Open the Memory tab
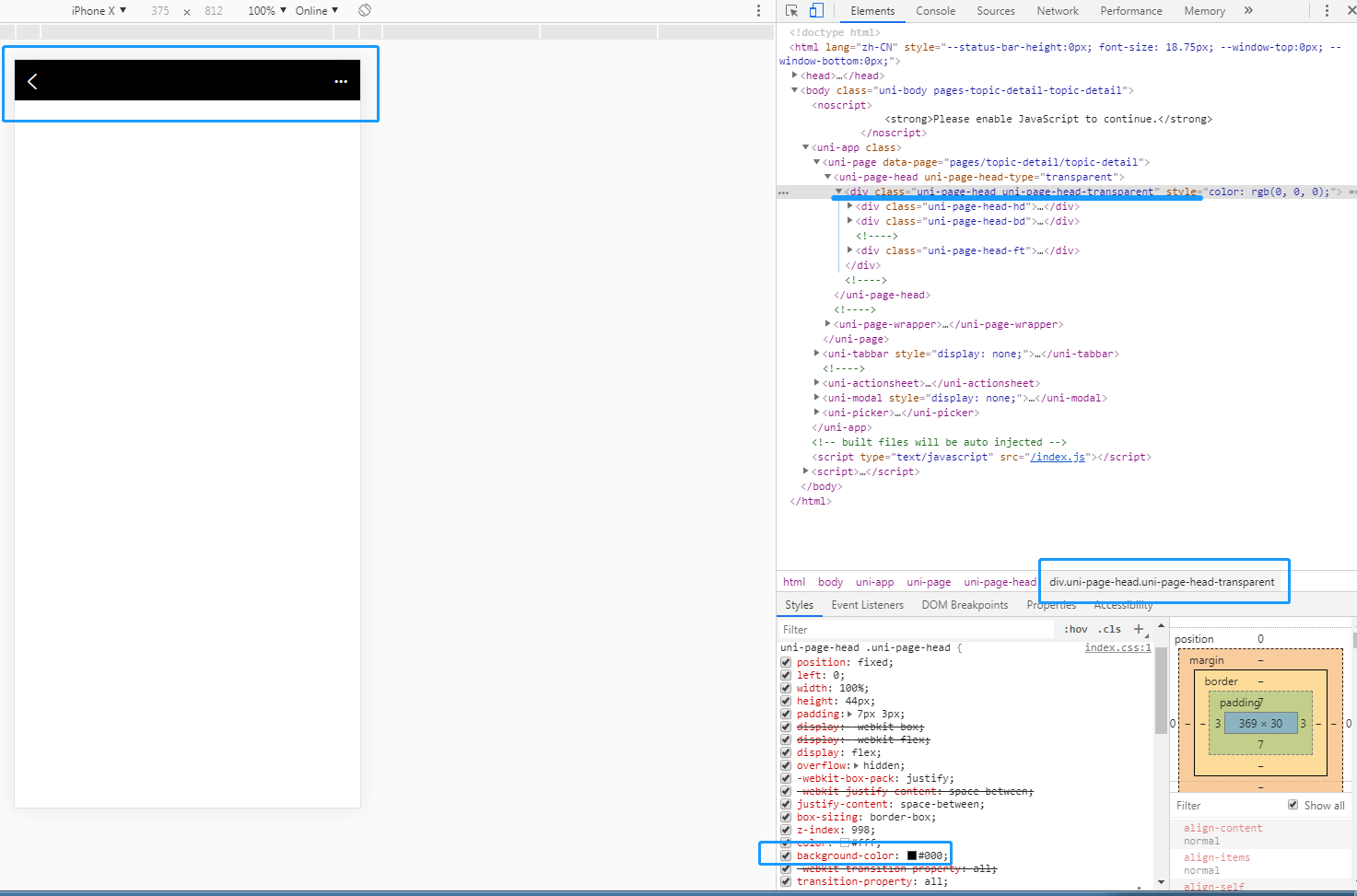1357x896 pixels. click(1205, 11)
